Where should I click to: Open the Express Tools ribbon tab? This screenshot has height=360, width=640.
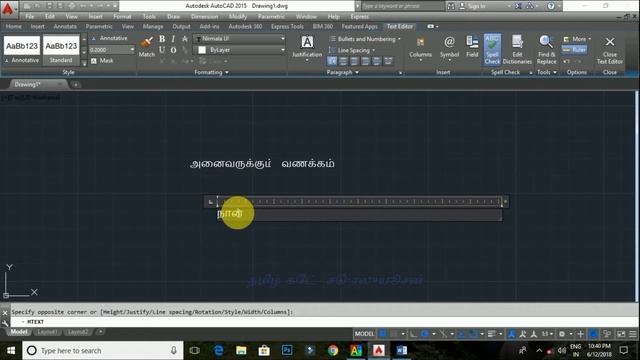point(287,26)
